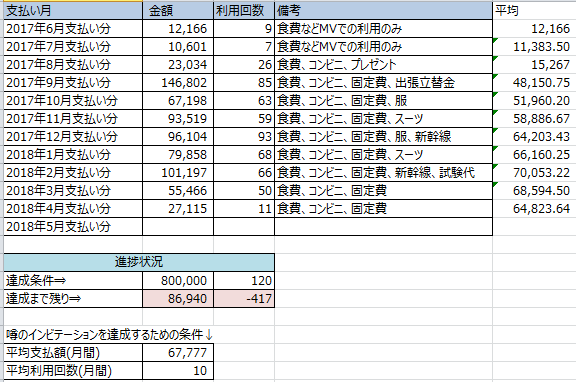Click the 2017年10月支払い分 cell
This screenshot has width=576, height=382.
tap(73, 101)
